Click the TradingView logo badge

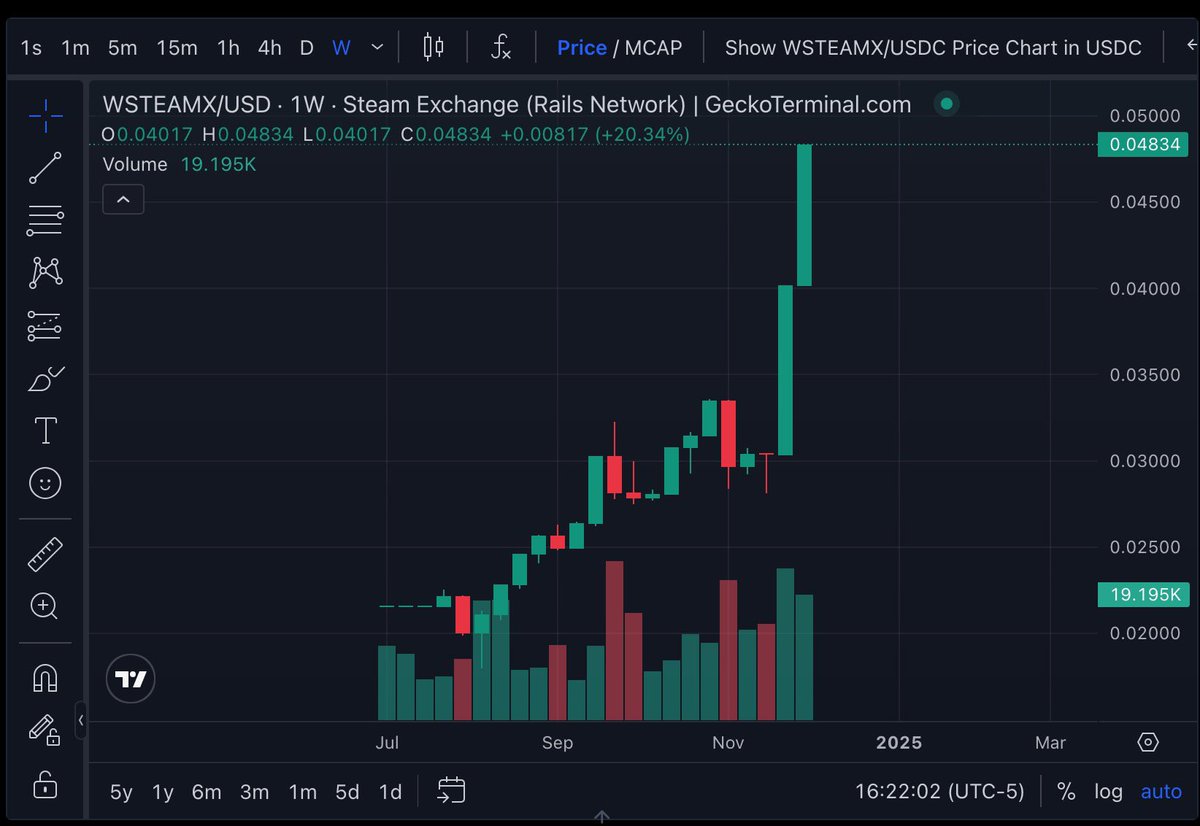coord(131,680)
